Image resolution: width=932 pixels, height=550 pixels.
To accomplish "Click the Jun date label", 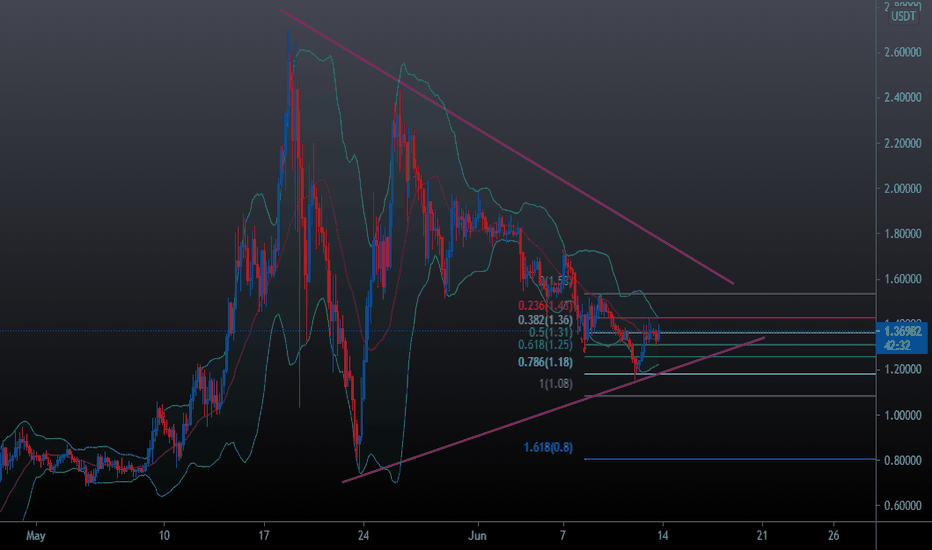I will tap(477, 535).
